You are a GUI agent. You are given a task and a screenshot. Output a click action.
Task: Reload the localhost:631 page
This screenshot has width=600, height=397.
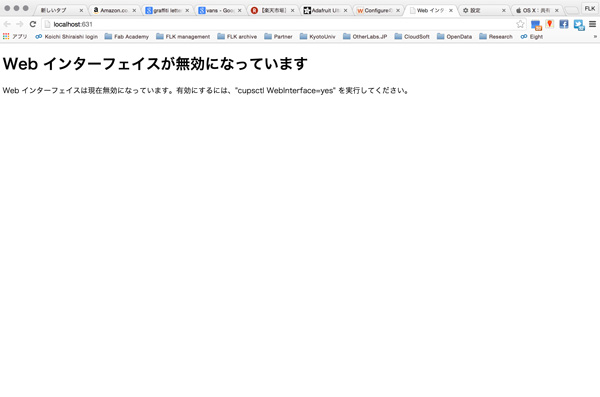click(33, 24)
